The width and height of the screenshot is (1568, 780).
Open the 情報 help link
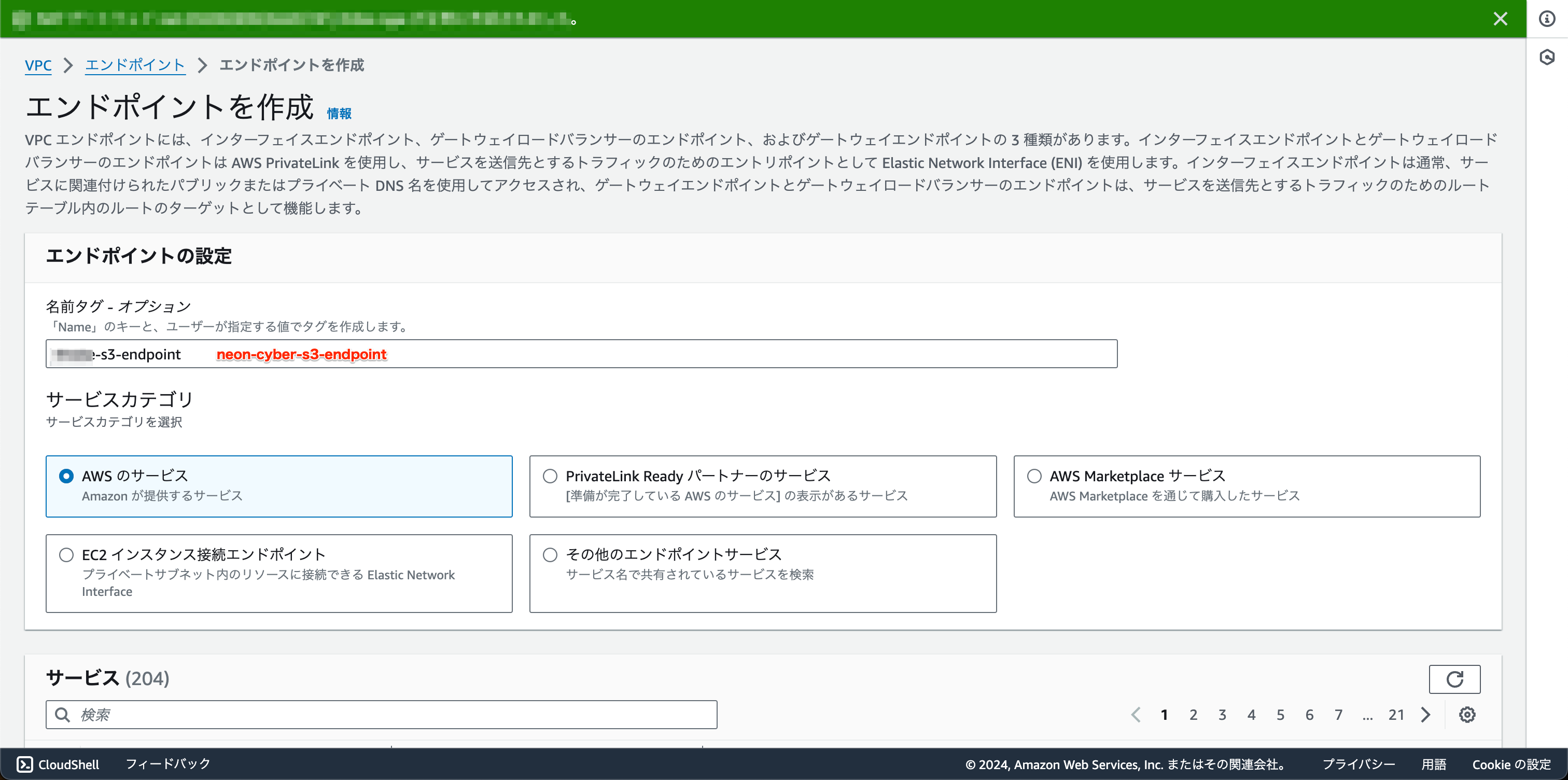click(x=339, y=113)
